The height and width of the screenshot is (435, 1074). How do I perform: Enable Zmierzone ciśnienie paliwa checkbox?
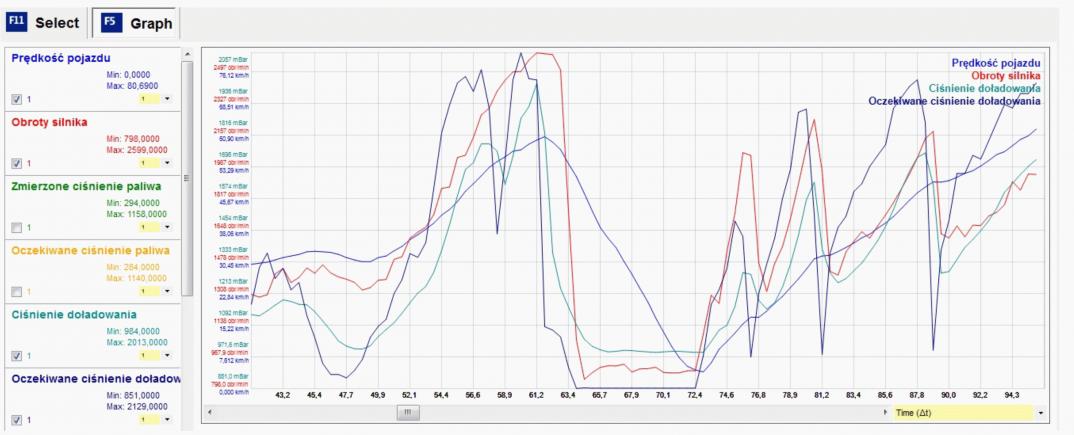[x=16, y=227]
